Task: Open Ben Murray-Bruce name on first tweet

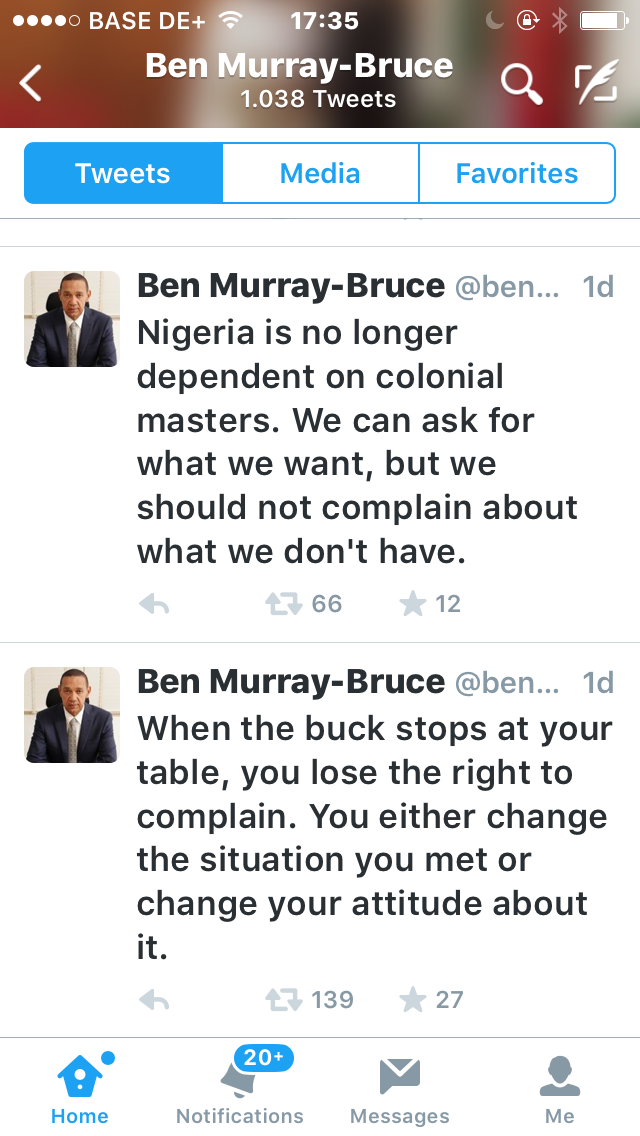Action: [291, 286]
